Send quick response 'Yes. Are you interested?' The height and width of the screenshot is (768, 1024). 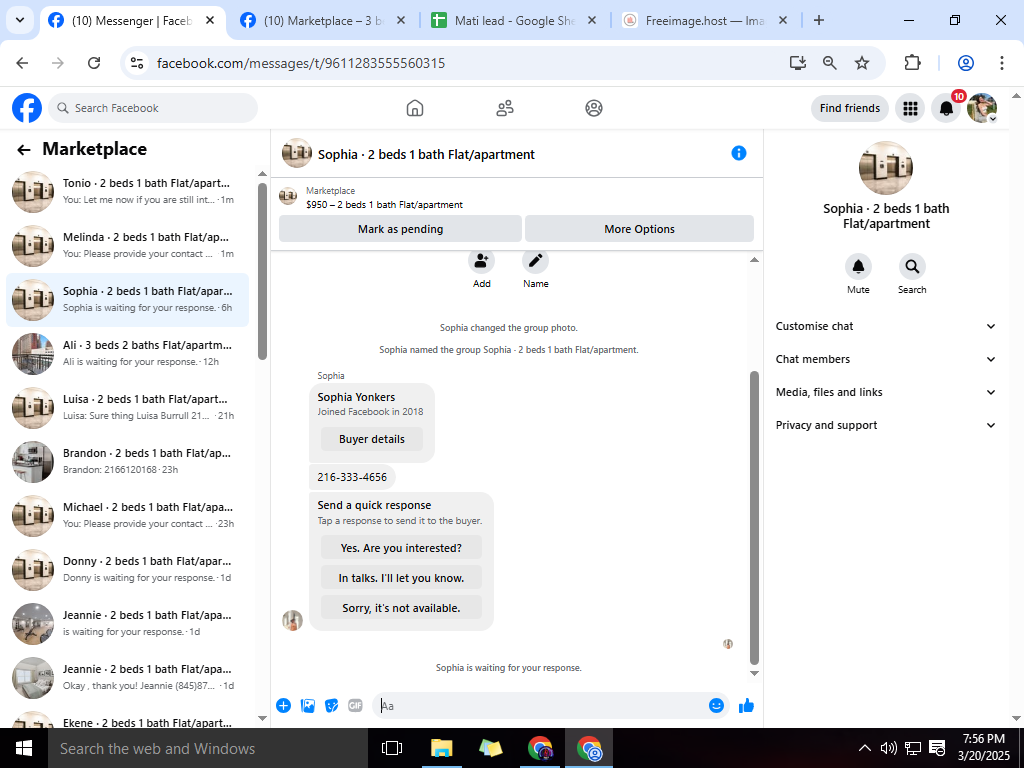[401, 548]
